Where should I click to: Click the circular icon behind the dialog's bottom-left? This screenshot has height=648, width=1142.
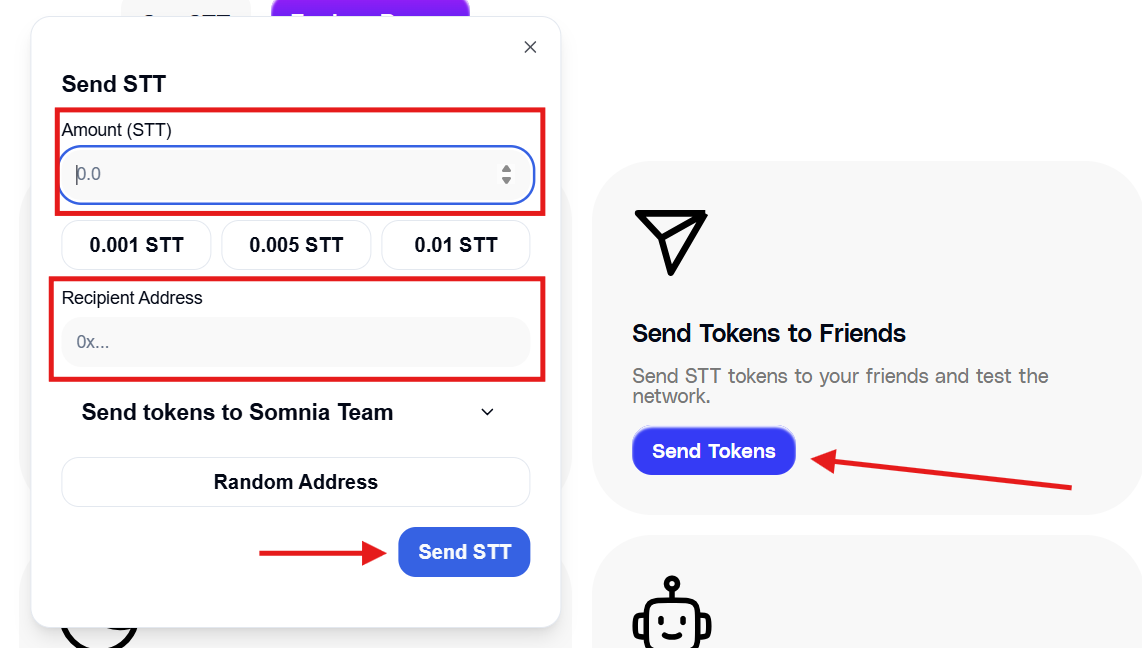[x=99, y=635]
